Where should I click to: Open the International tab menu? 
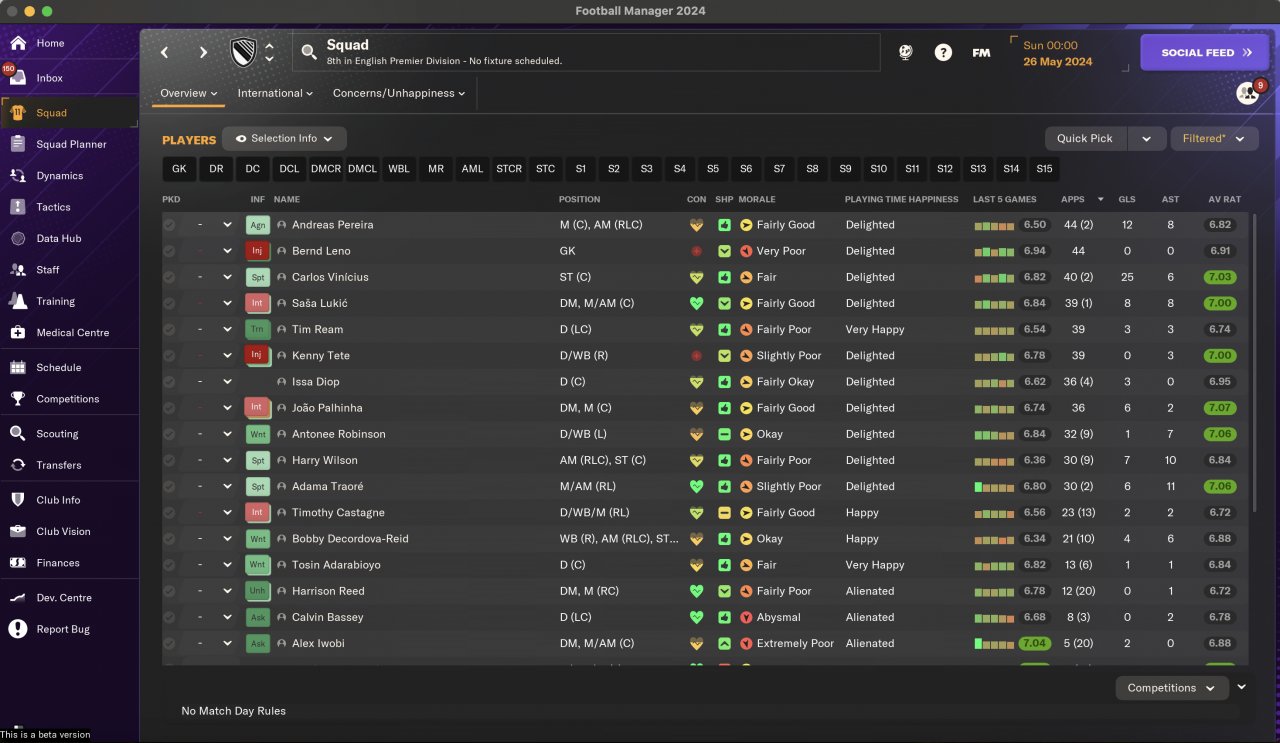275,93
